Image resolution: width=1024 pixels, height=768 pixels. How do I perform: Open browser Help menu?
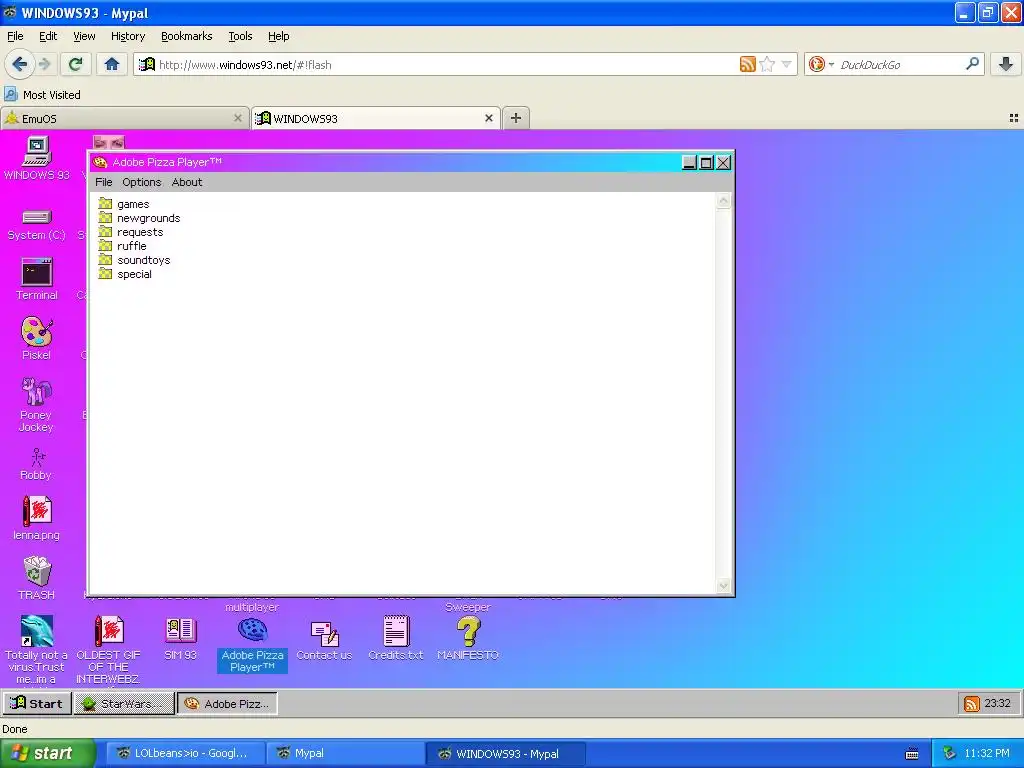pyautogui.click(x=279, y=36)
